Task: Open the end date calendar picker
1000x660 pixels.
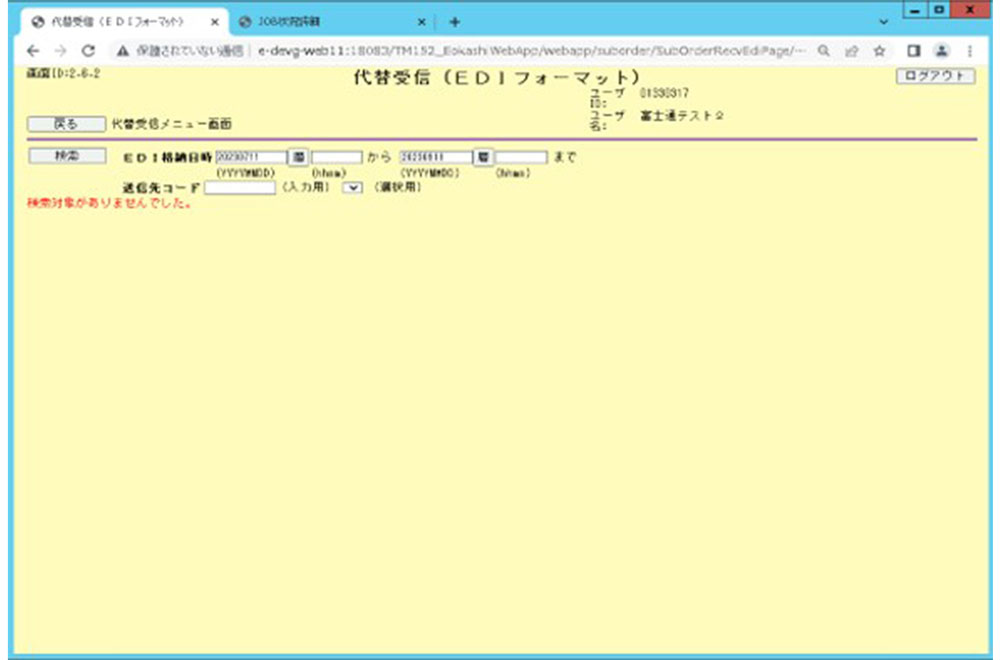Action: tap(482, 157)
